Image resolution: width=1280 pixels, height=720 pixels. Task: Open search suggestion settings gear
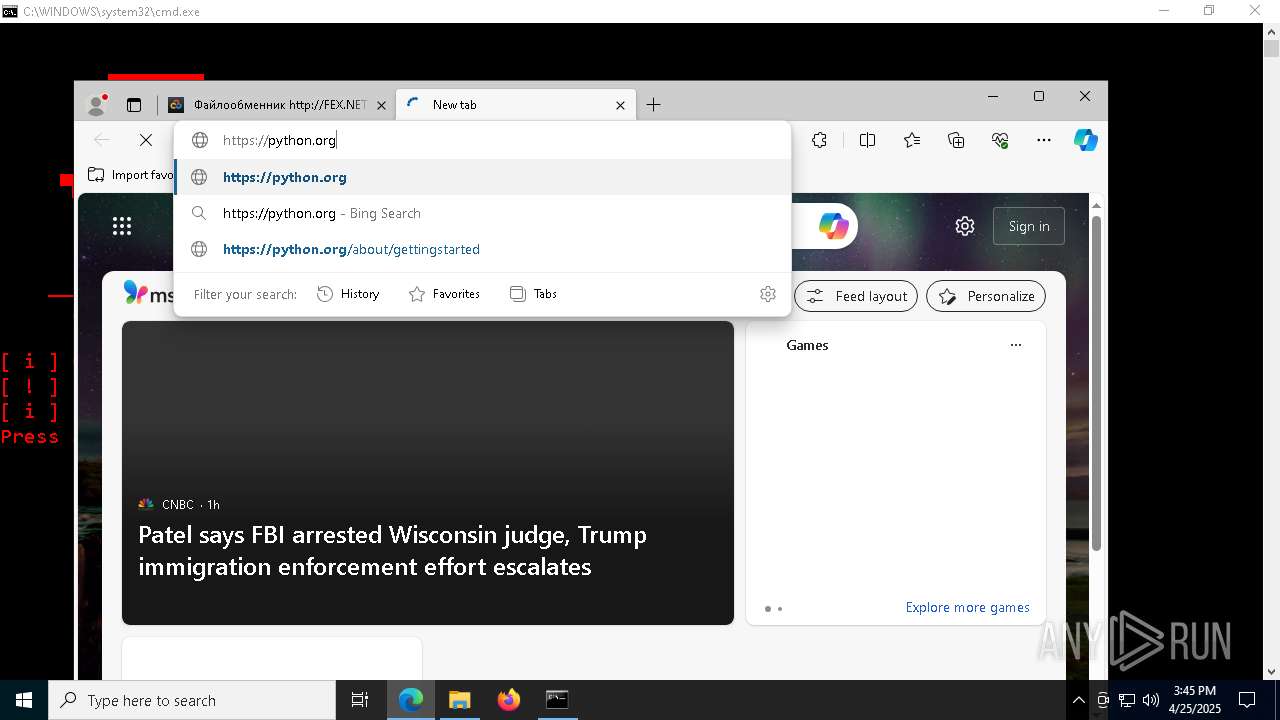(x=768, y=294)
